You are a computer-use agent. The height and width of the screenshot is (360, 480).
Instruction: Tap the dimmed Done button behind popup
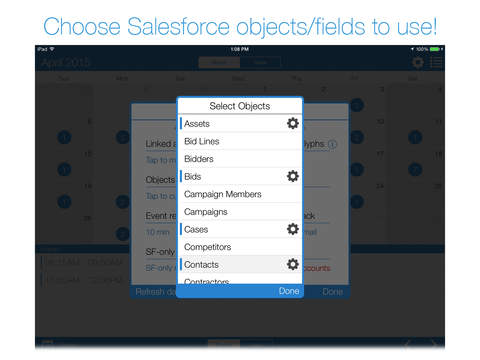[332, 292]
